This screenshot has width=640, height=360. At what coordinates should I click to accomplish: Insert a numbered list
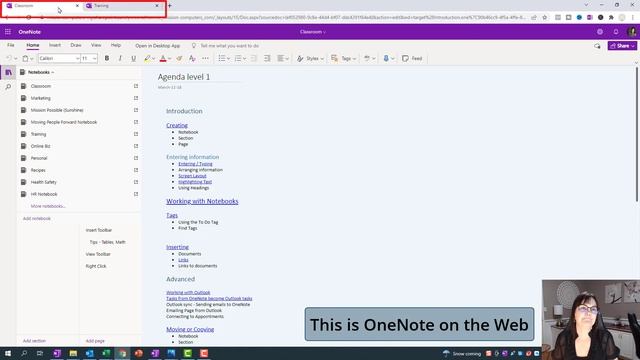click(238, 58)
